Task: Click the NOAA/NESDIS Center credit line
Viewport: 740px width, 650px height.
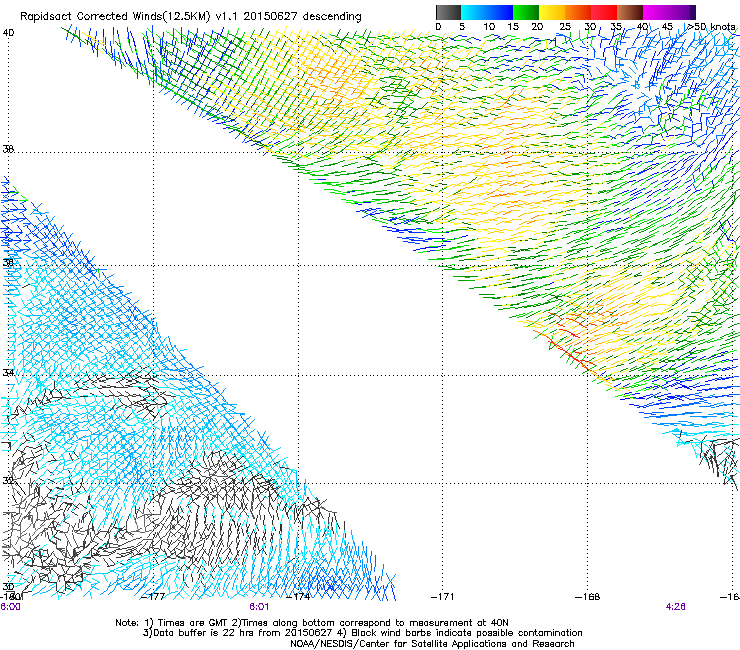Action: 432,644
